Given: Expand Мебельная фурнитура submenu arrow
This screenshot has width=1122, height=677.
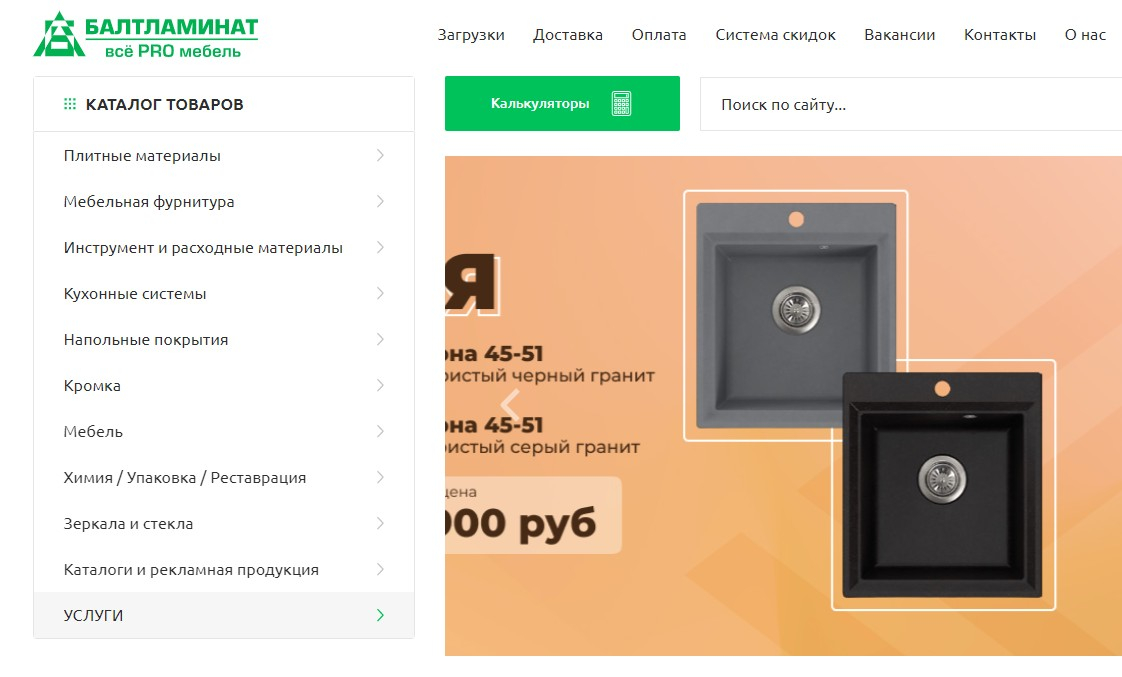Looking at the screenshot, I should point(380,201).
